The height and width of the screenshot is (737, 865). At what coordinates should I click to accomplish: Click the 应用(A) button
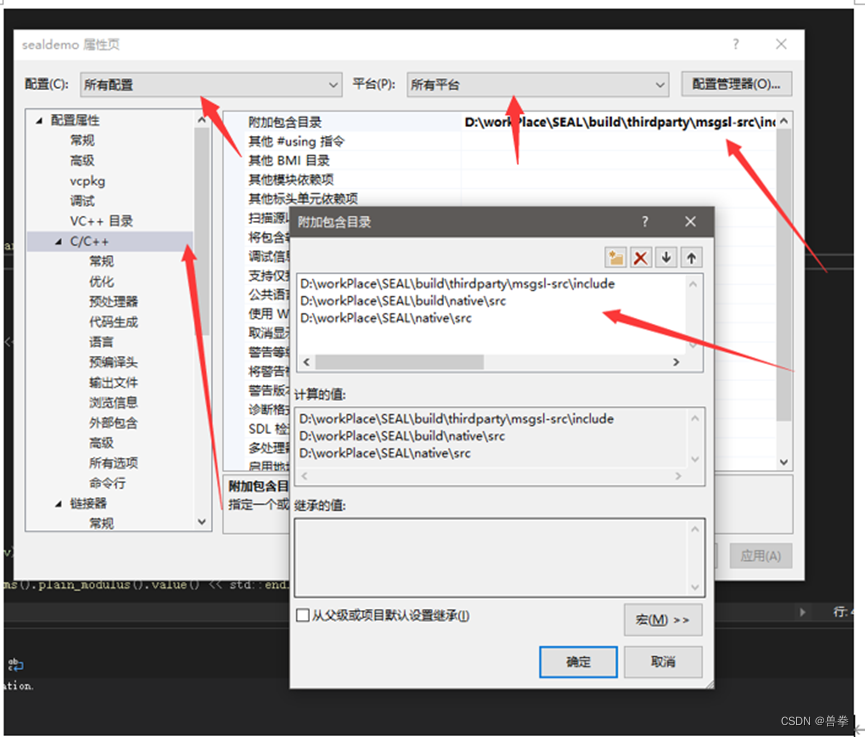(x=761, y=556)
